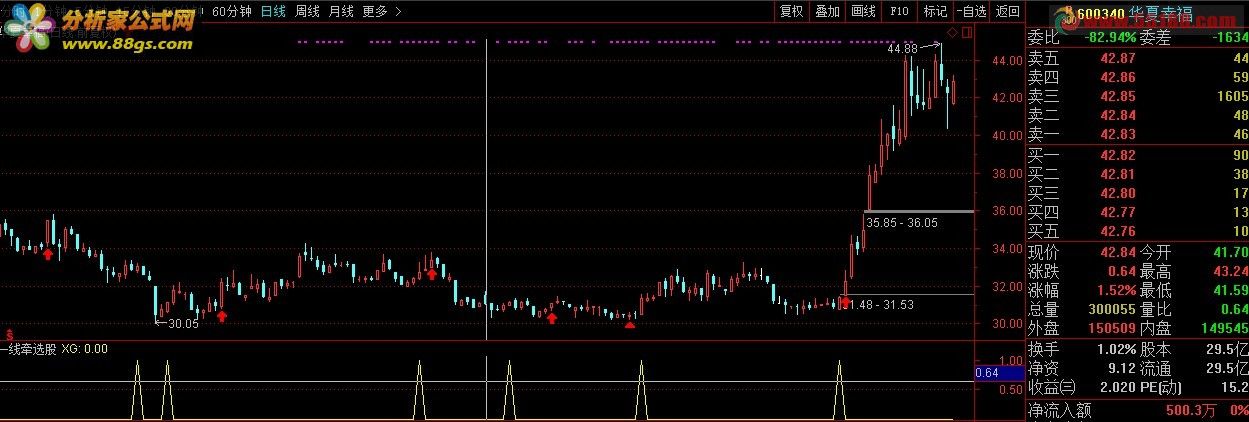Screen dimensions: 1249x422
Task: Click the small diamond icon above the price axis
Action: 952,34
